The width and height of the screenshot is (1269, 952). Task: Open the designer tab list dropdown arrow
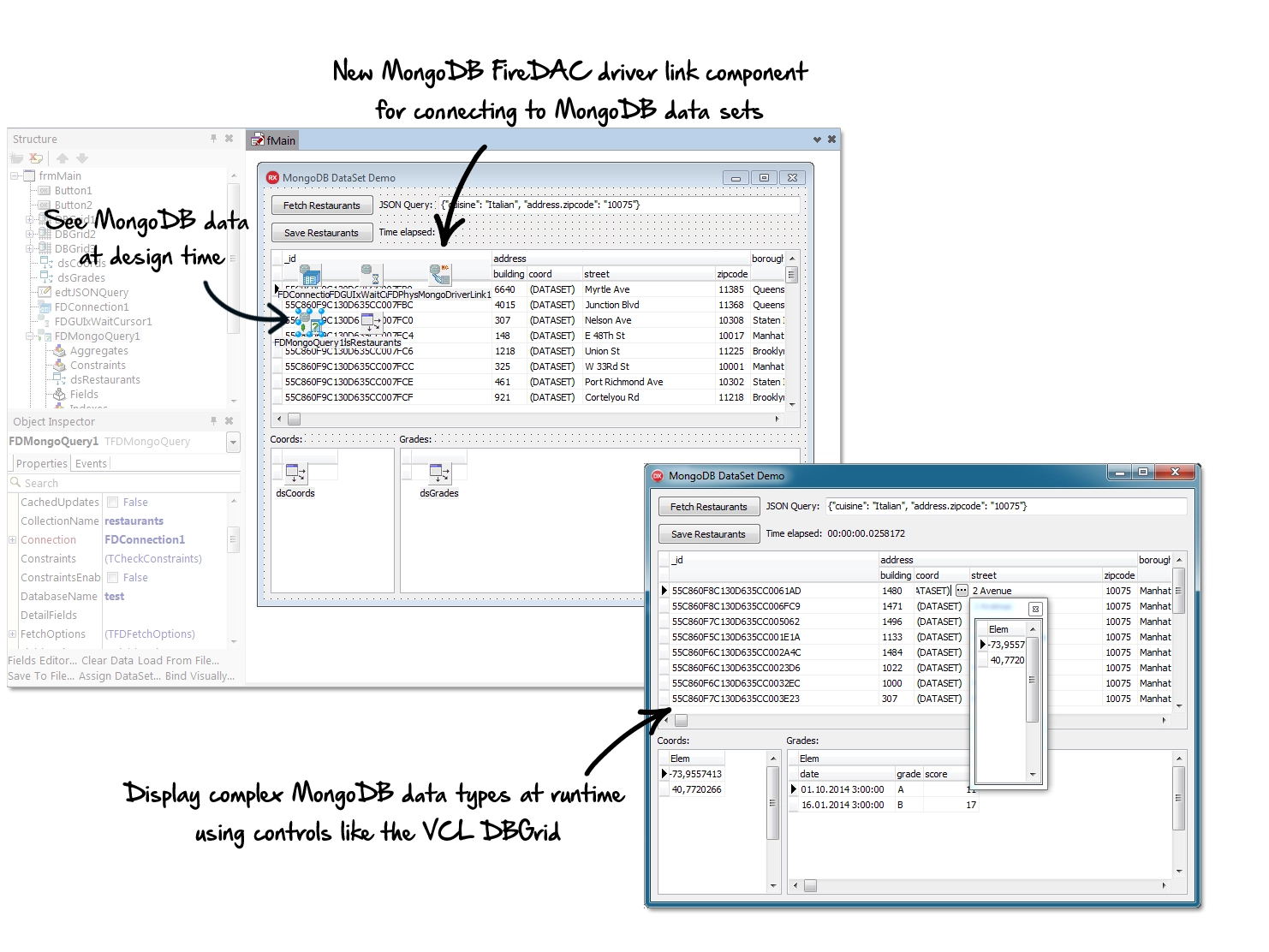pos(817,139)
